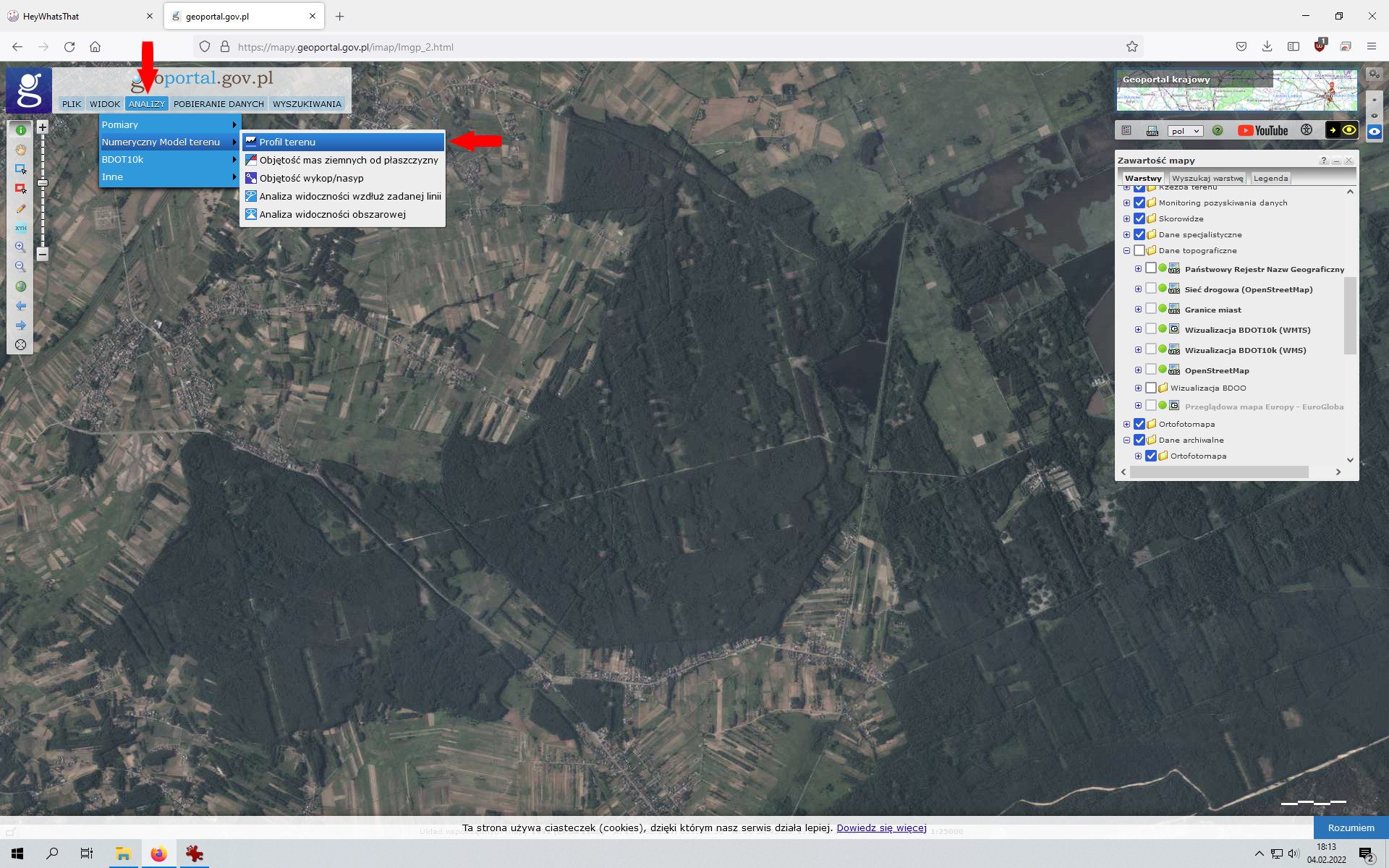Enable the OpenStreetMap layer checkbox
This screenshot has height=868, width=1389.
(x=1151, y=370)
